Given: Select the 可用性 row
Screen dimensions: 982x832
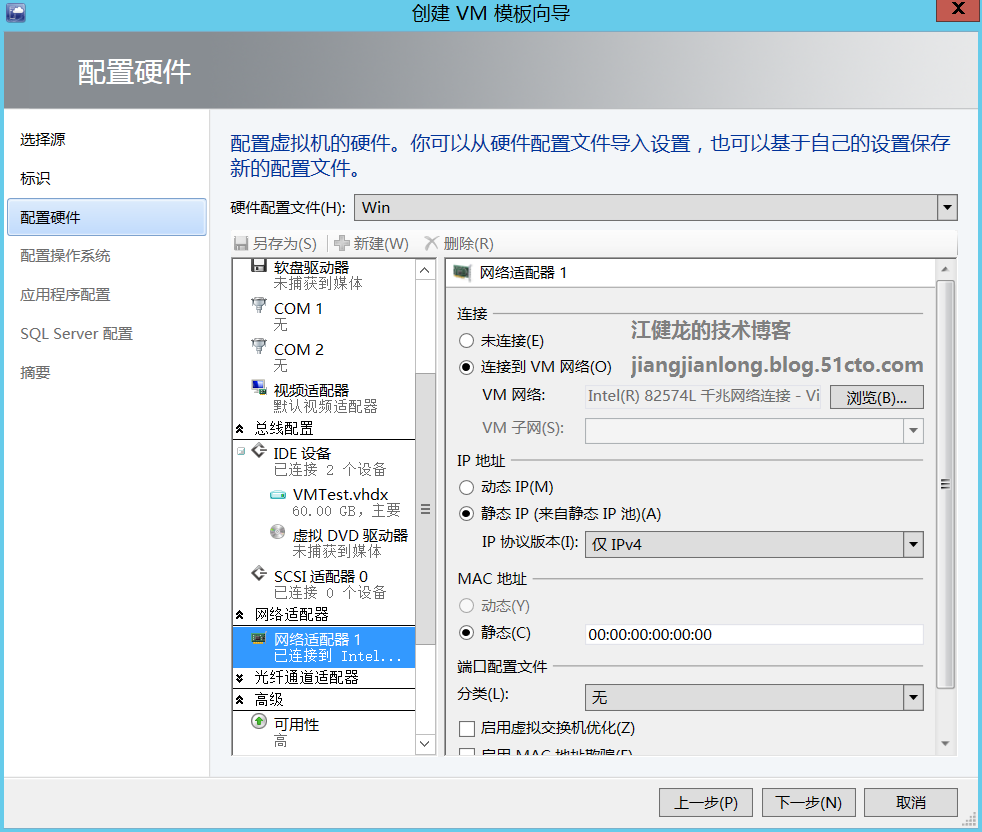Looking at the screenshot, I should point(324,732).
